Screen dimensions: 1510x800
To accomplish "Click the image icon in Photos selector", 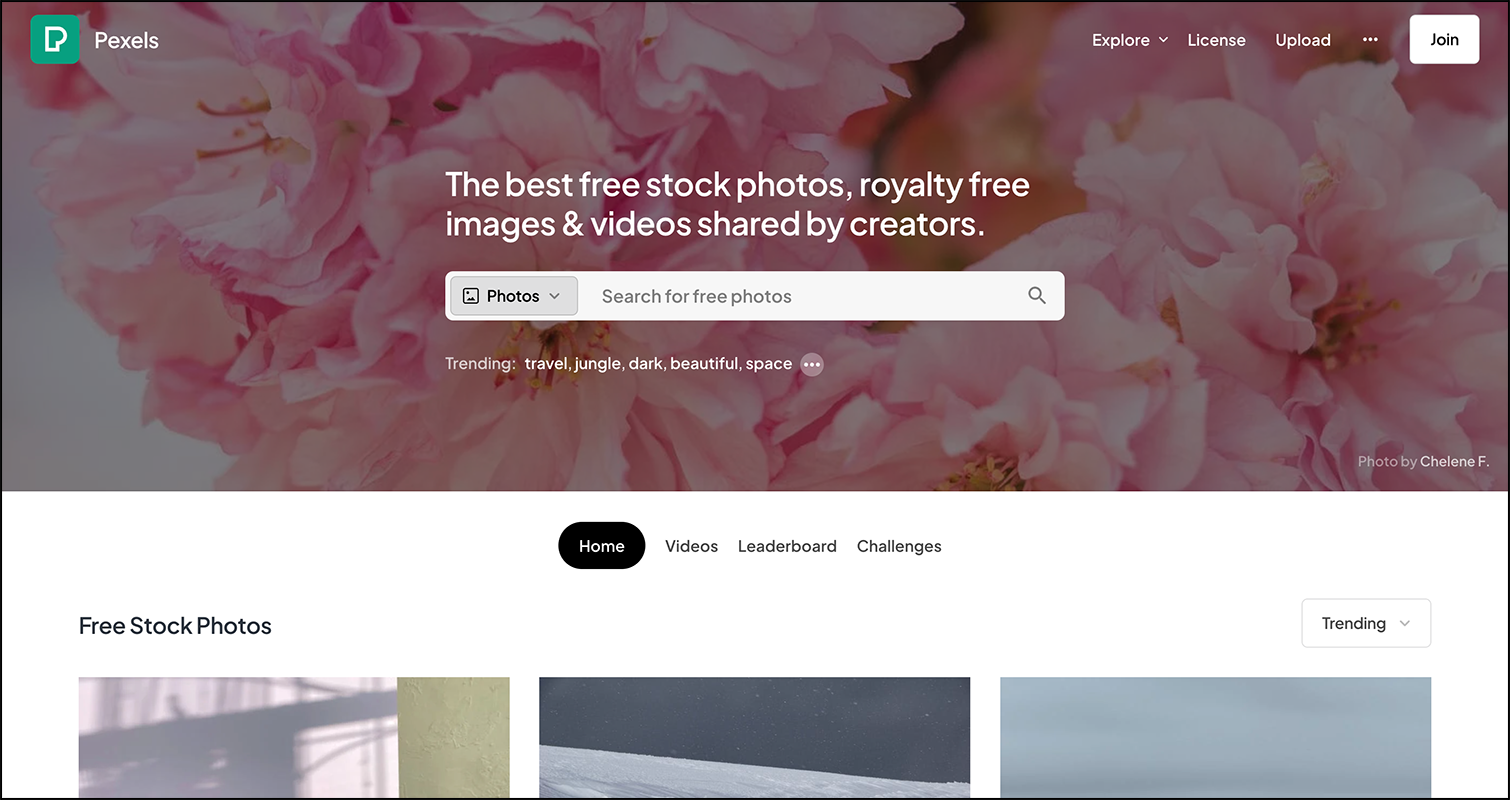I will pos(471,296).
